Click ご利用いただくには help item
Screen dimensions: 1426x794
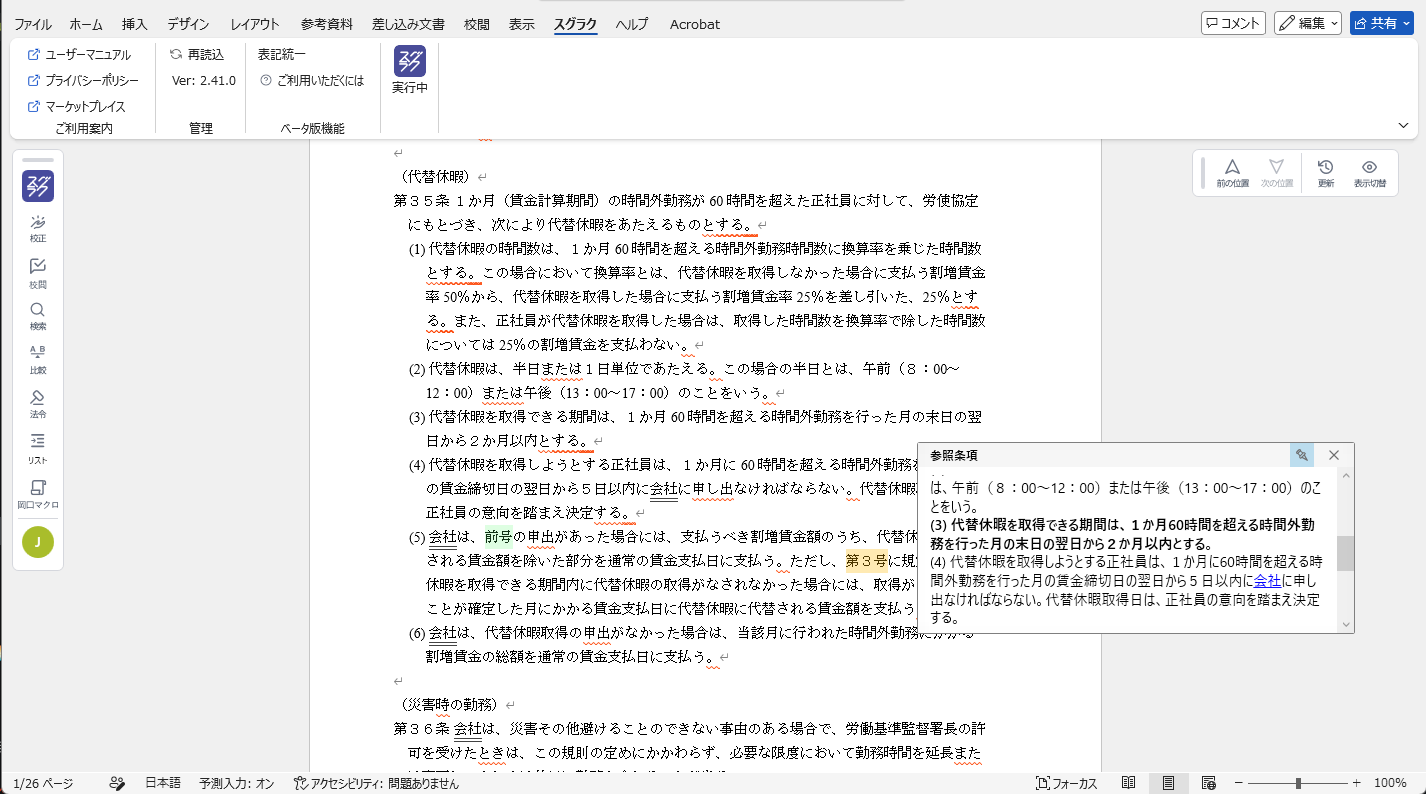pyautogui.click(x=312, y=80)
